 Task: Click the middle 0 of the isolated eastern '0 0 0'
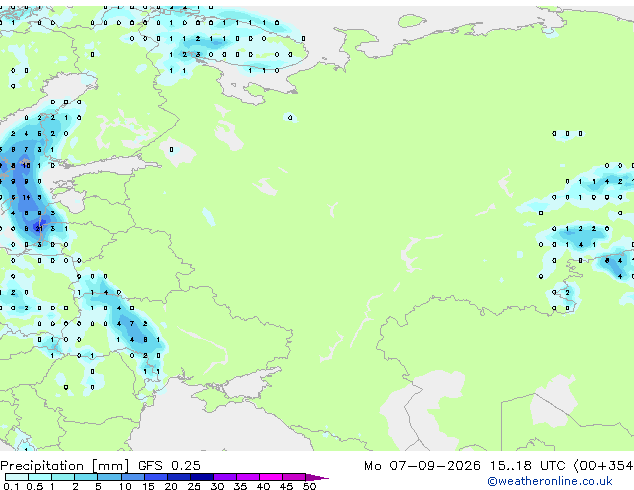(x=567, y=133)
